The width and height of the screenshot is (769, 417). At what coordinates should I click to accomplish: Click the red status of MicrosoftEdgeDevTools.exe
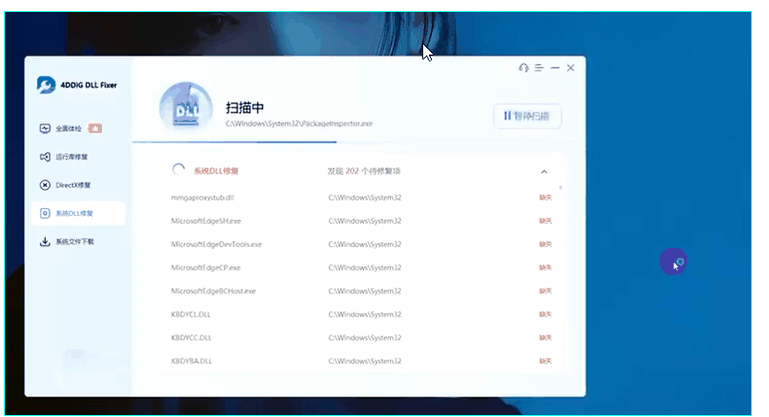(x=545, y=244)
